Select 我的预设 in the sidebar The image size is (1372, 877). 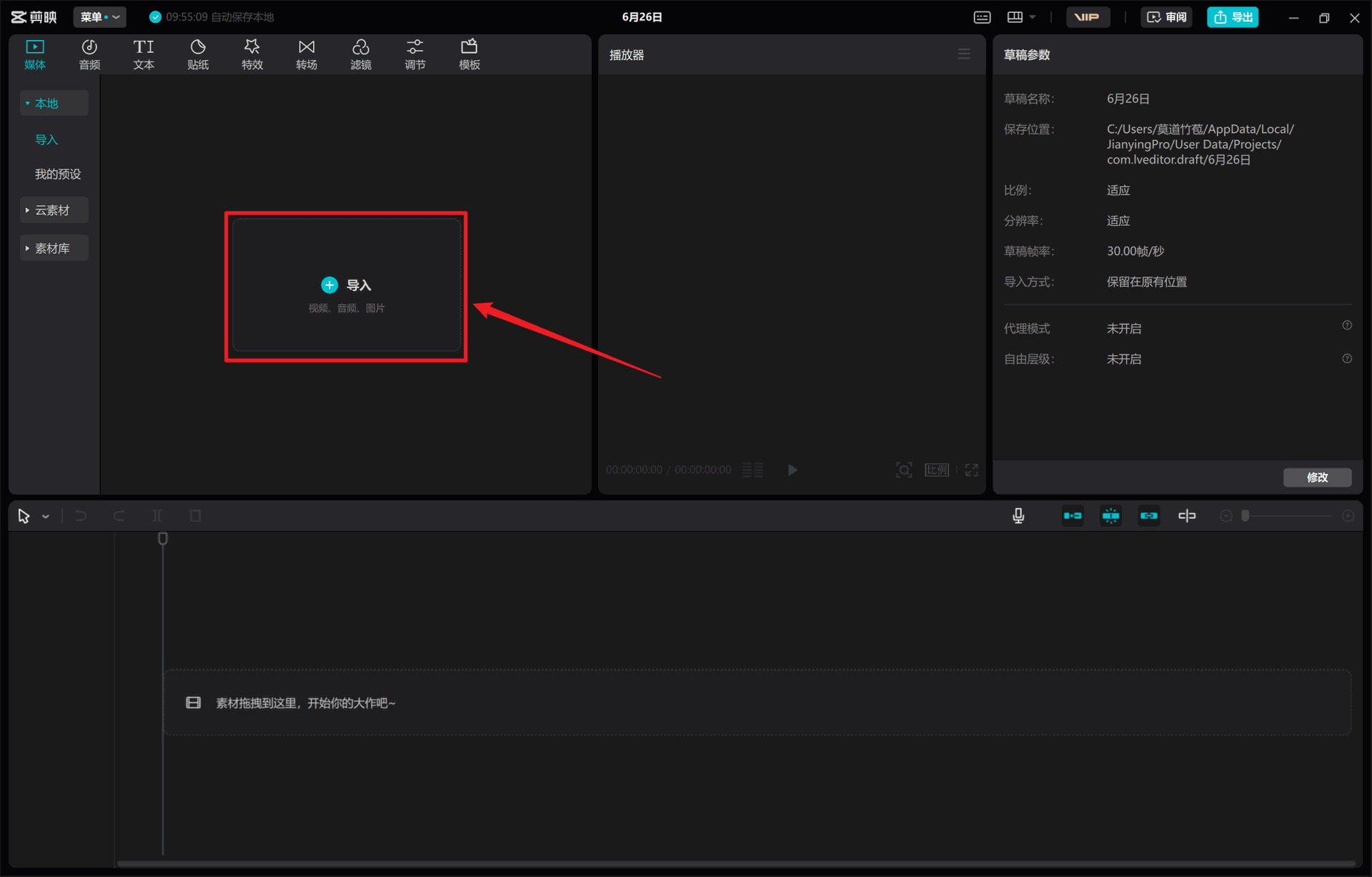58,174
